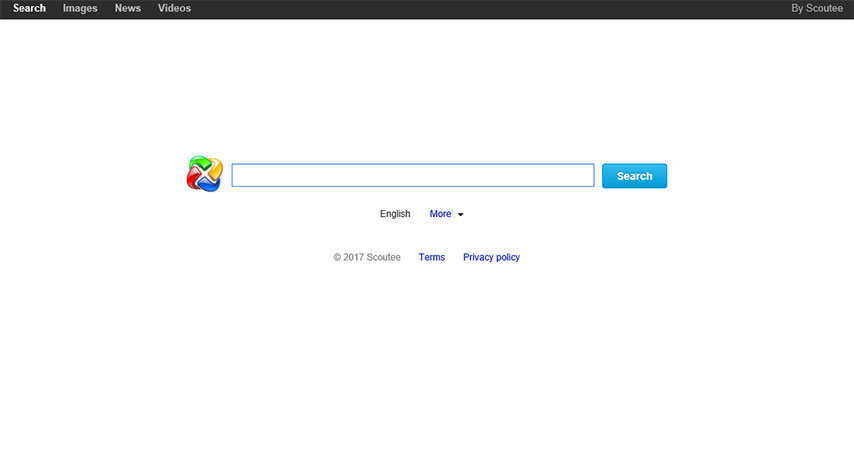Click the © 2017 Scoutee footer text
This screenshot has height=476, width=854.
pos(367,257)
